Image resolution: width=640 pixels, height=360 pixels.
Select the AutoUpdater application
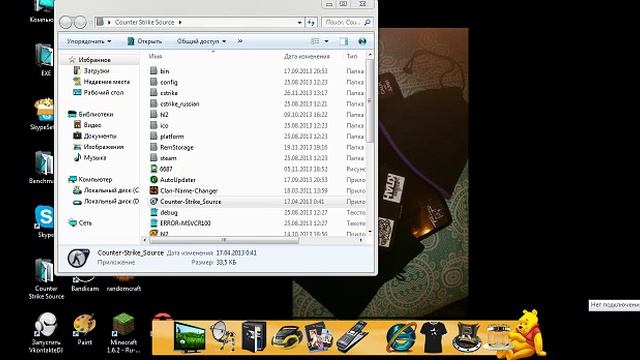[x=178, y=180]
